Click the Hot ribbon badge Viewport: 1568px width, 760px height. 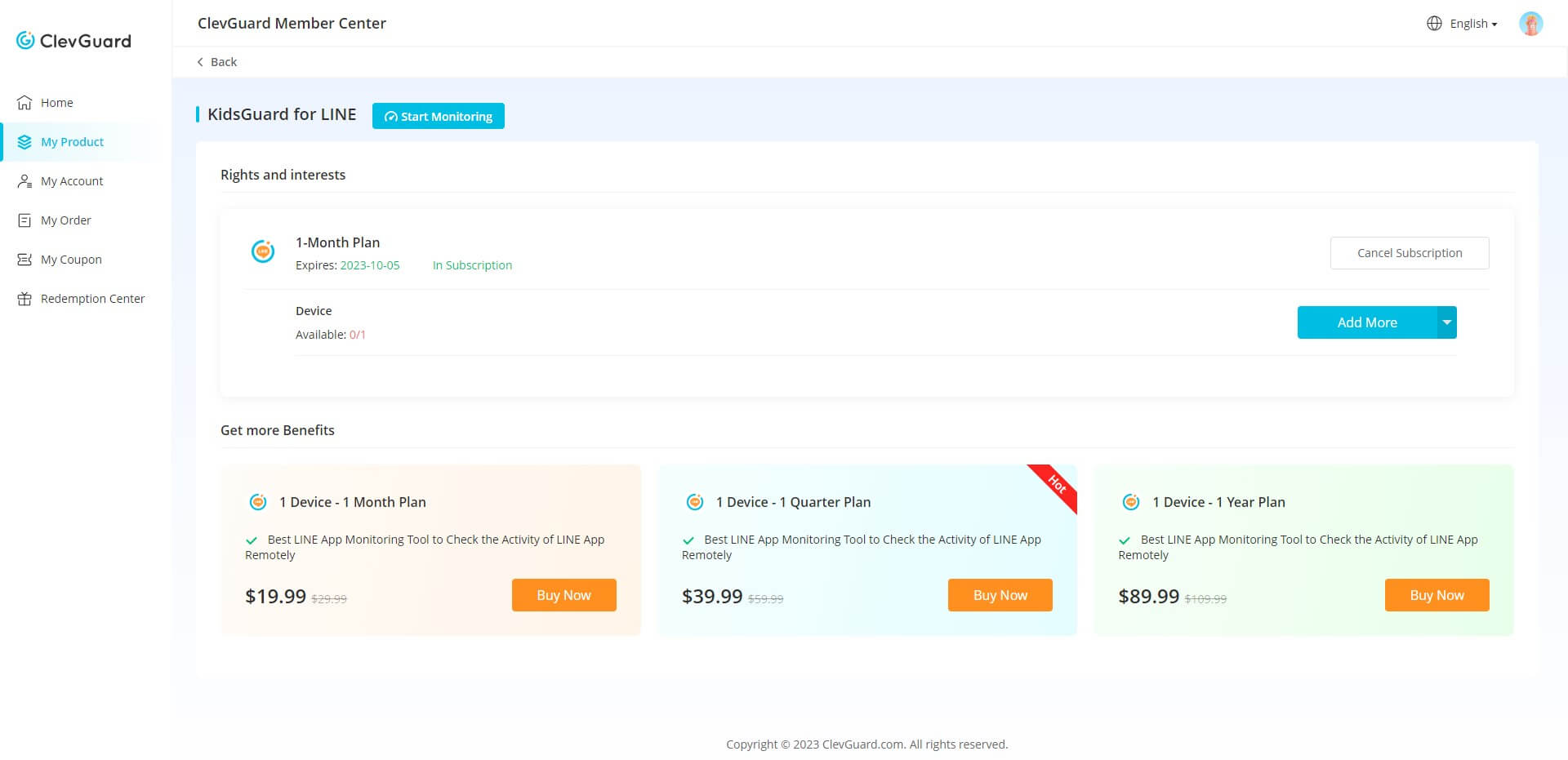tap(1056, 485)
